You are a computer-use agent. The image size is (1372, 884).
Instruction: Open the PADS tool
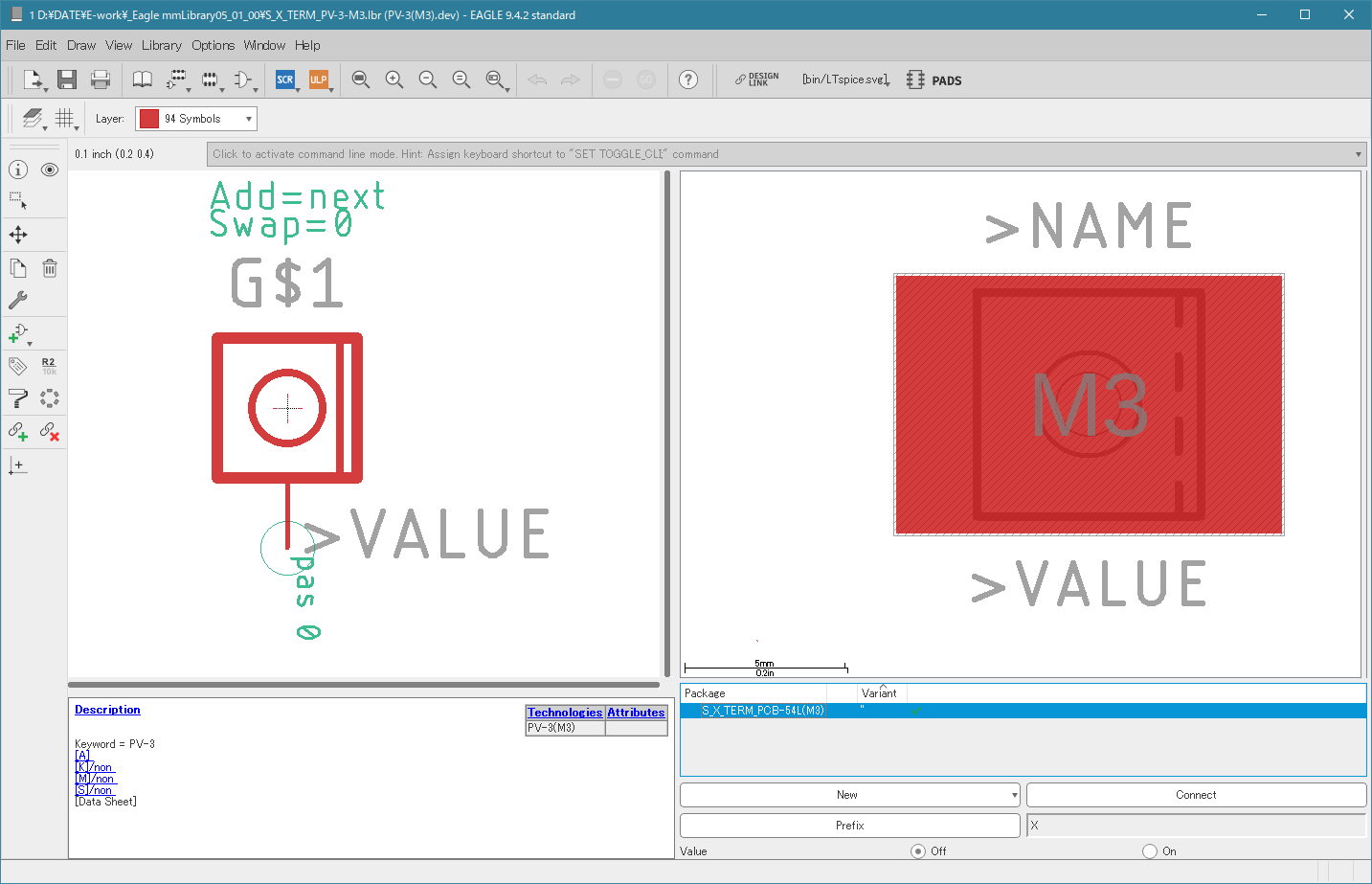(933, 80)
